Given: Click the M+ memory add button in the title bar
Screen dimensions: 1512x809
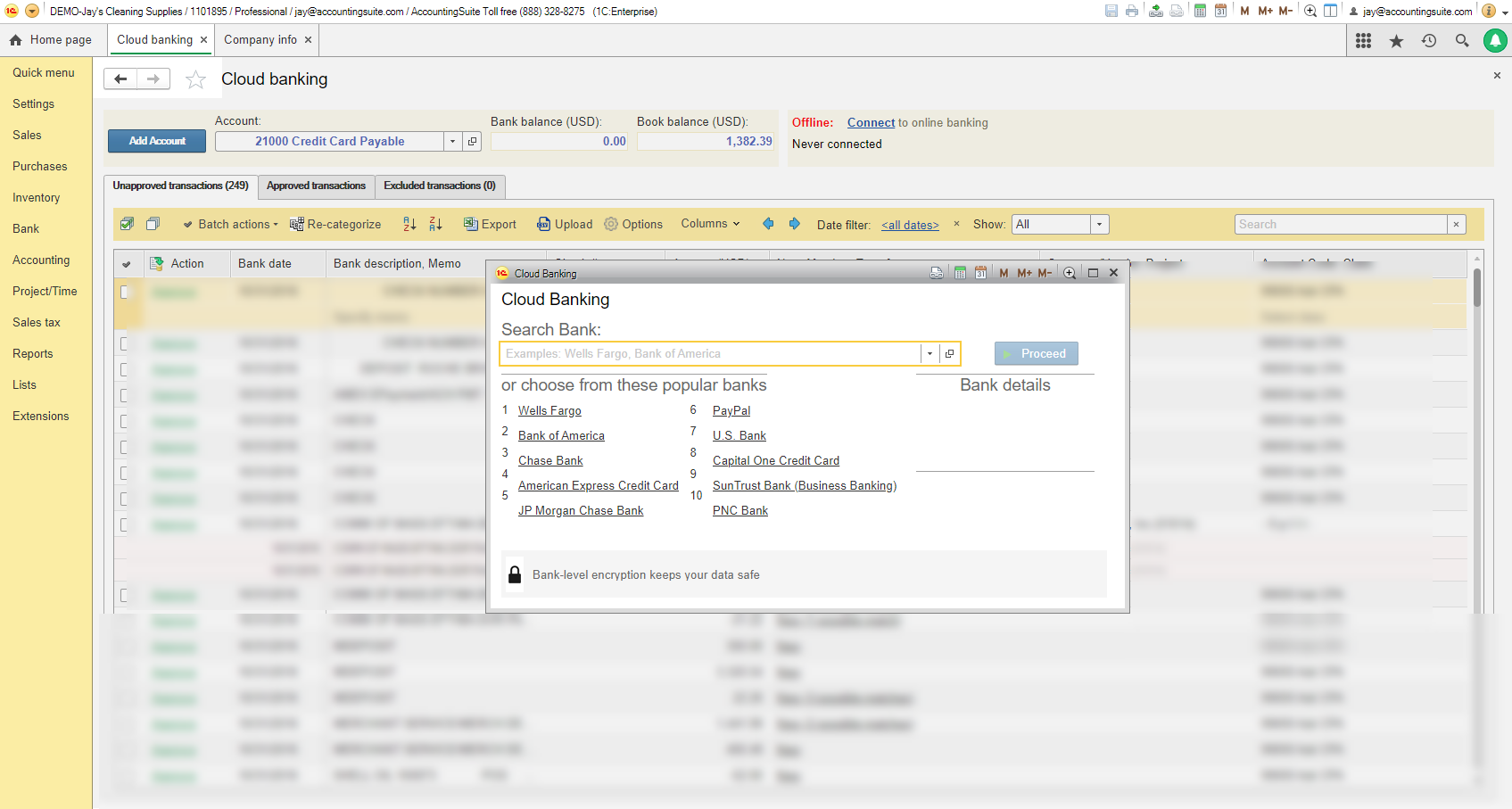Looking at the screenshot, I should pos(1265,11).
